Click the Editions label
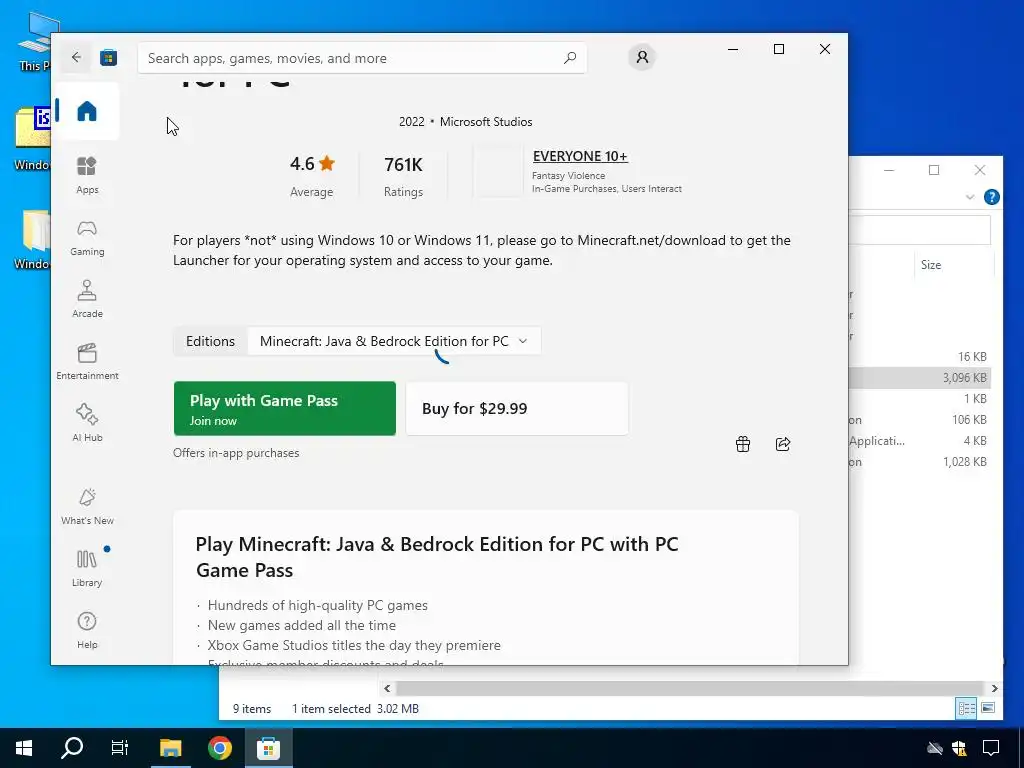The image size is (1024, 768). click(x=210, y=341)
